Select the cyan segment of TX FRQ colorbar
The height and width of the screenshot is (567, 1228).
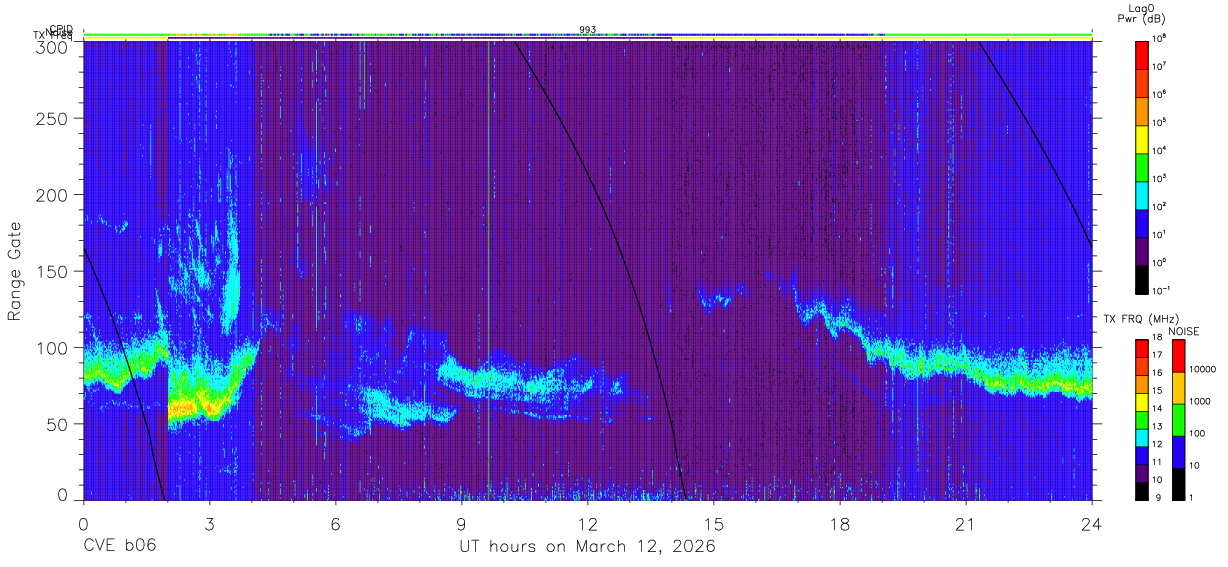1142,436
